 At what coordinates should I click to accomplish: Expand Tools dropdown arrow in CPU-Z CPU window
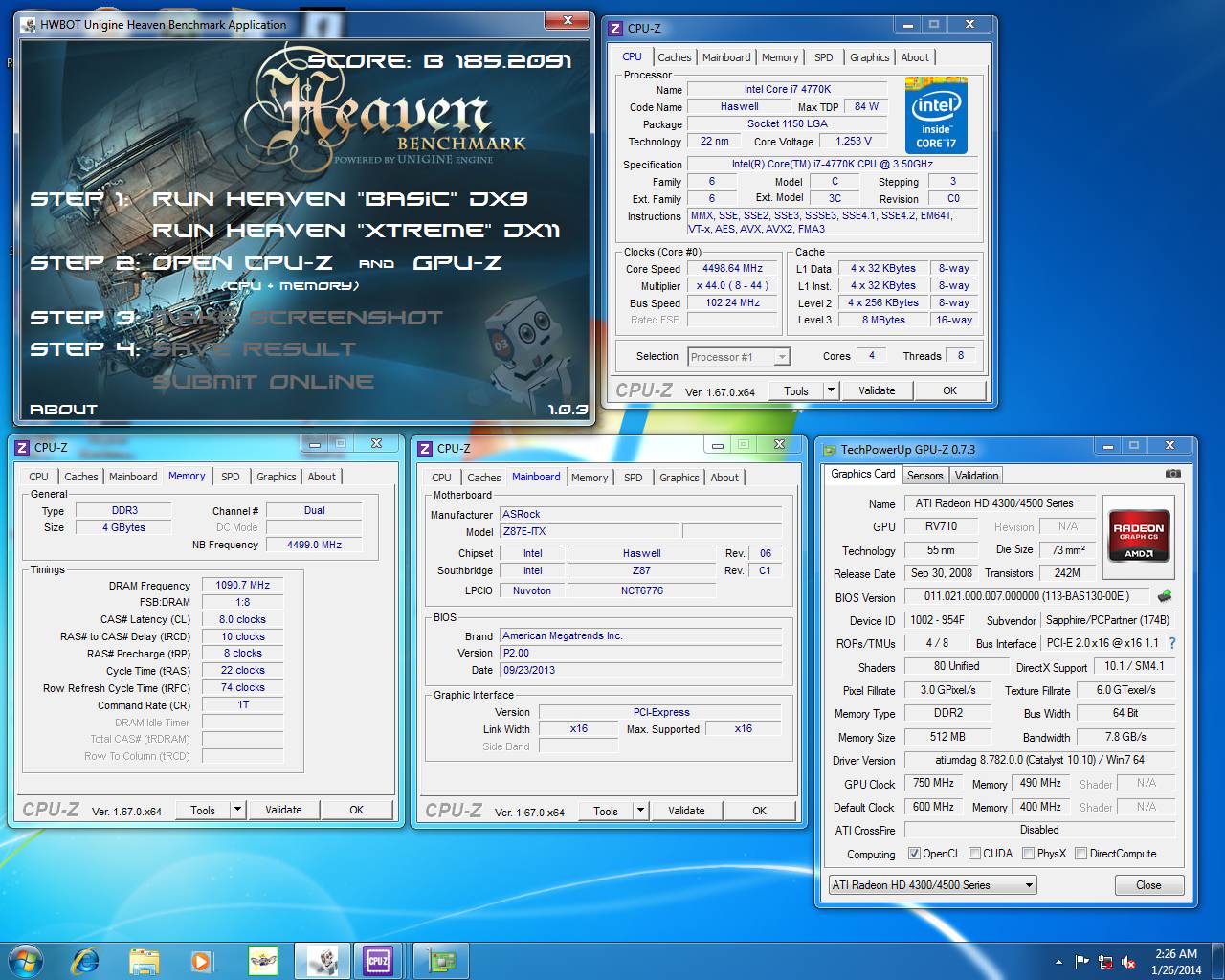pyautogui.click(x=831, y=390)
